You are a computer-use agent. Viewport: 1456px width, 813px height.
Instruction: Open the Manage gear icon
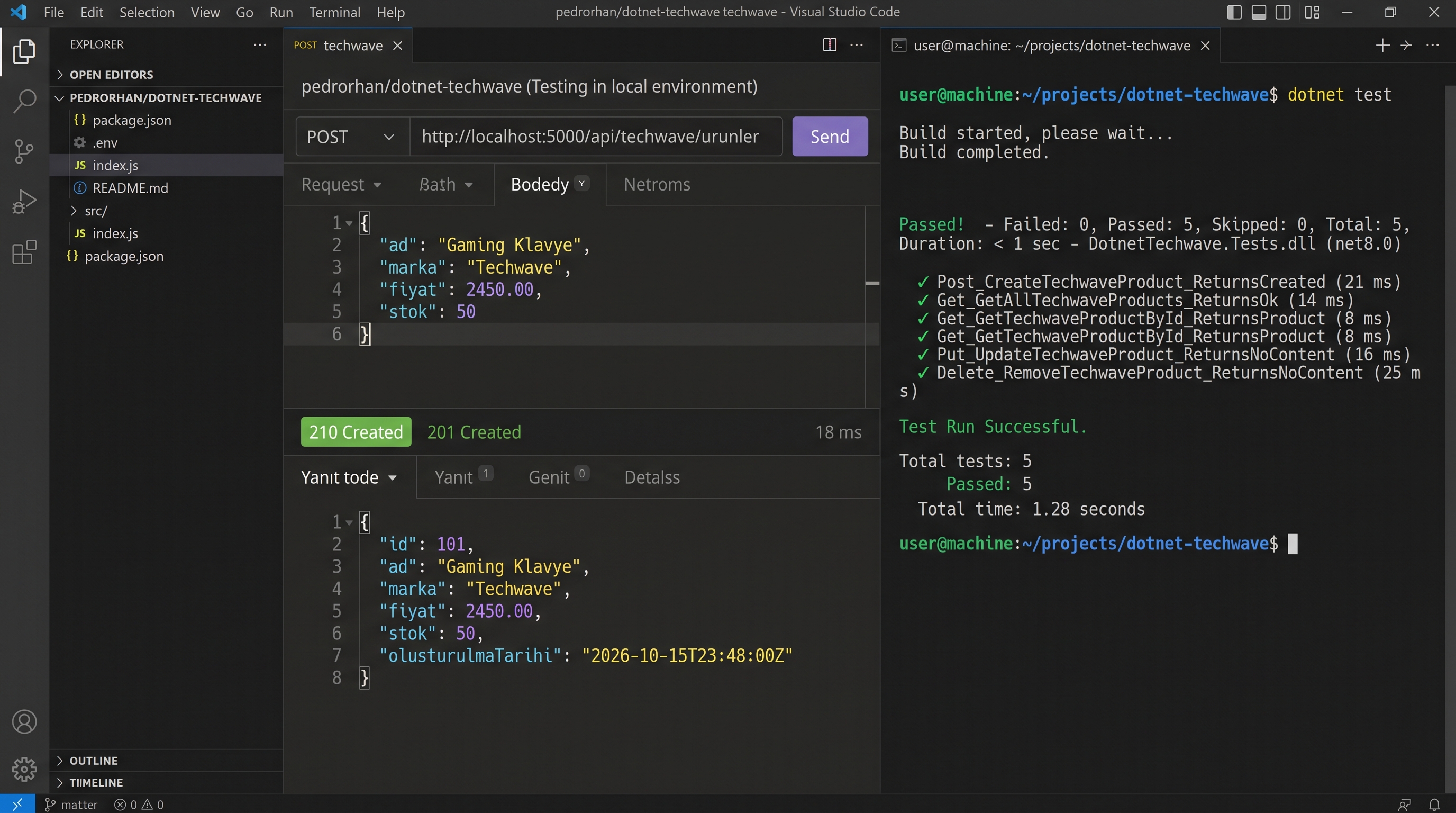click(x=24, y=769)
